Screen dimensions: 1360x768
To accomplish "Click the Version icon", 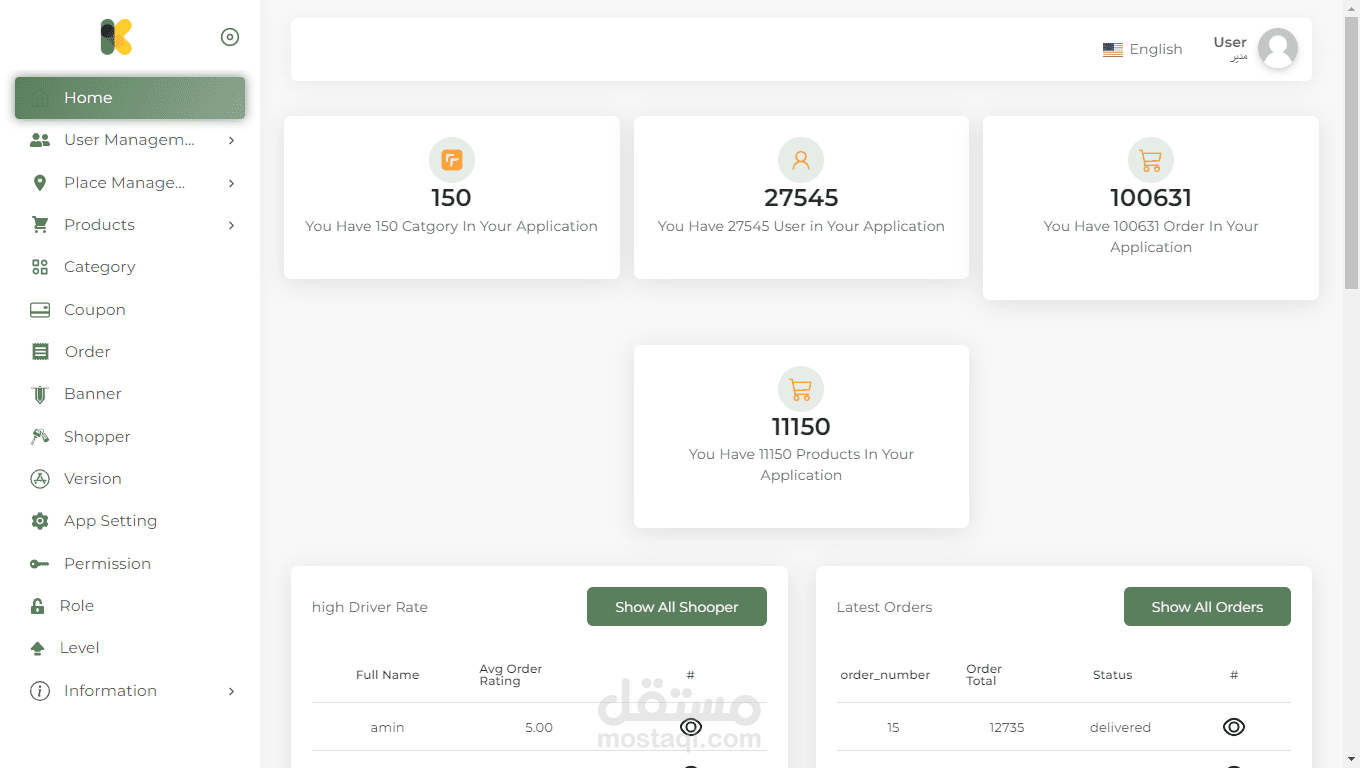I will point(40,479).
